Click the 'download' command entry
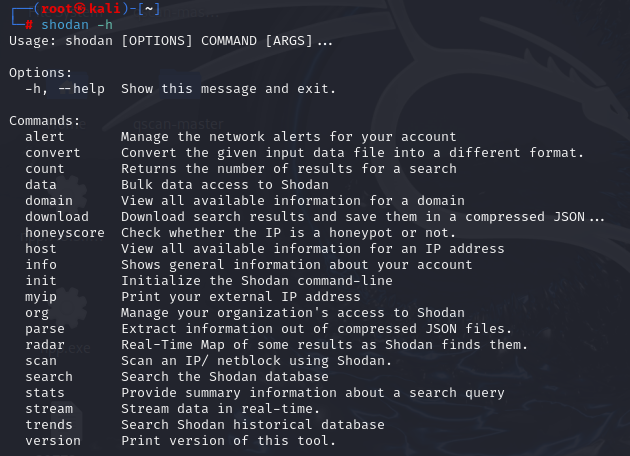 coord(57,217)
